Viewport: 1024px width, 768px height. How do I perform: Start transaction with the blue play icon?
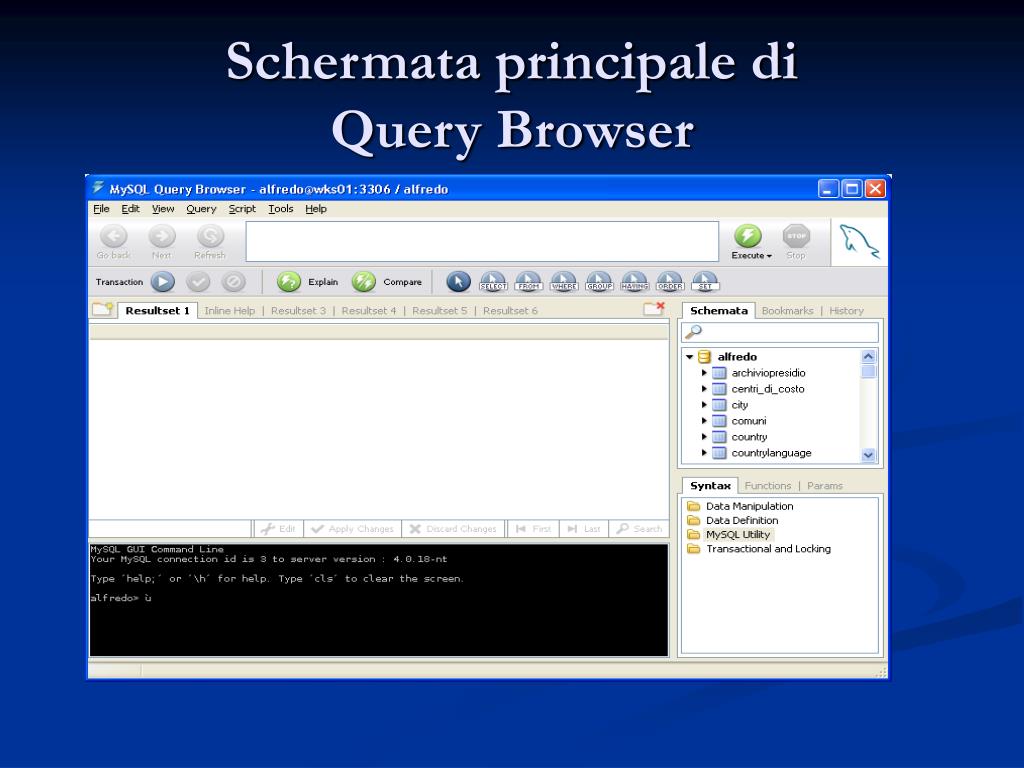pyautogui.click(x=163, y=282)
